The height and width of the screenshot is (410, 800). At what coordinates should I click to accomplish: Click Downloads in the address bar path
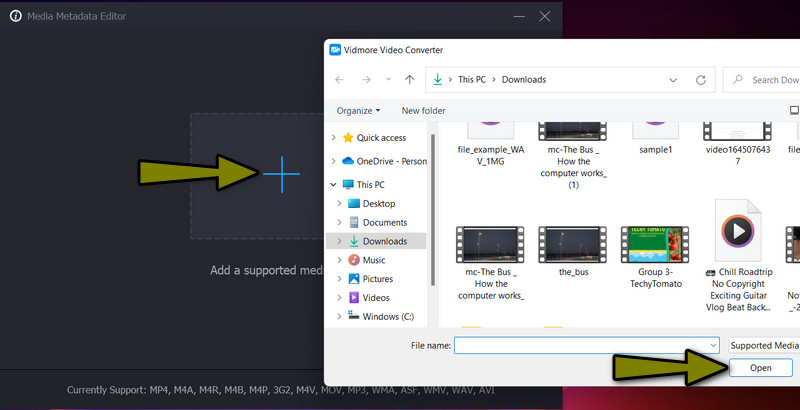pos(523,79)
